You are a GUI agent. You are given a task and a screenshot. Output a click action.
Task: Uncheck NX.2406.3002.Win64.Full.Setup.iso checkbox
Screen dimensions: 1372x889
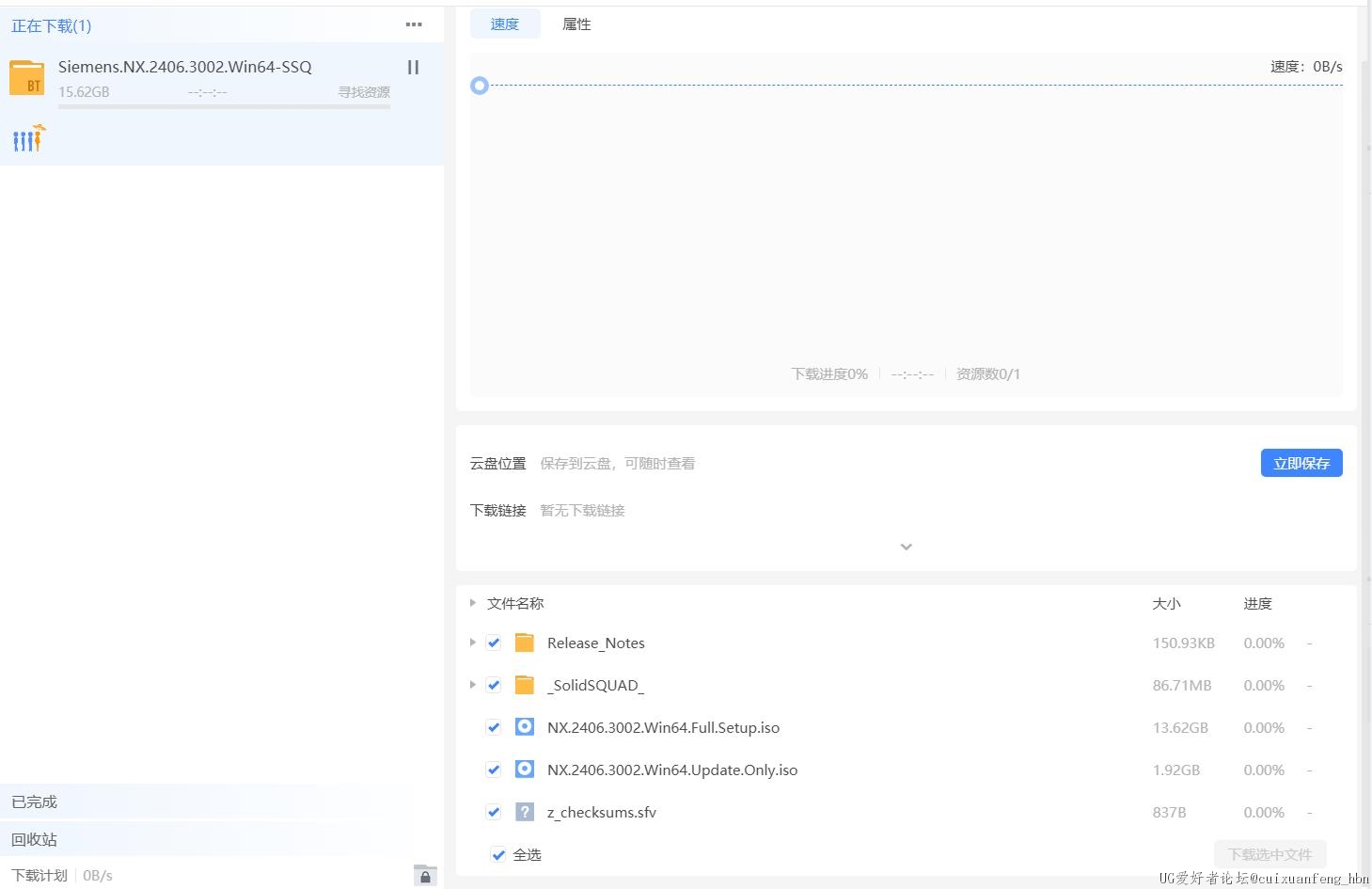coord(494,727)
